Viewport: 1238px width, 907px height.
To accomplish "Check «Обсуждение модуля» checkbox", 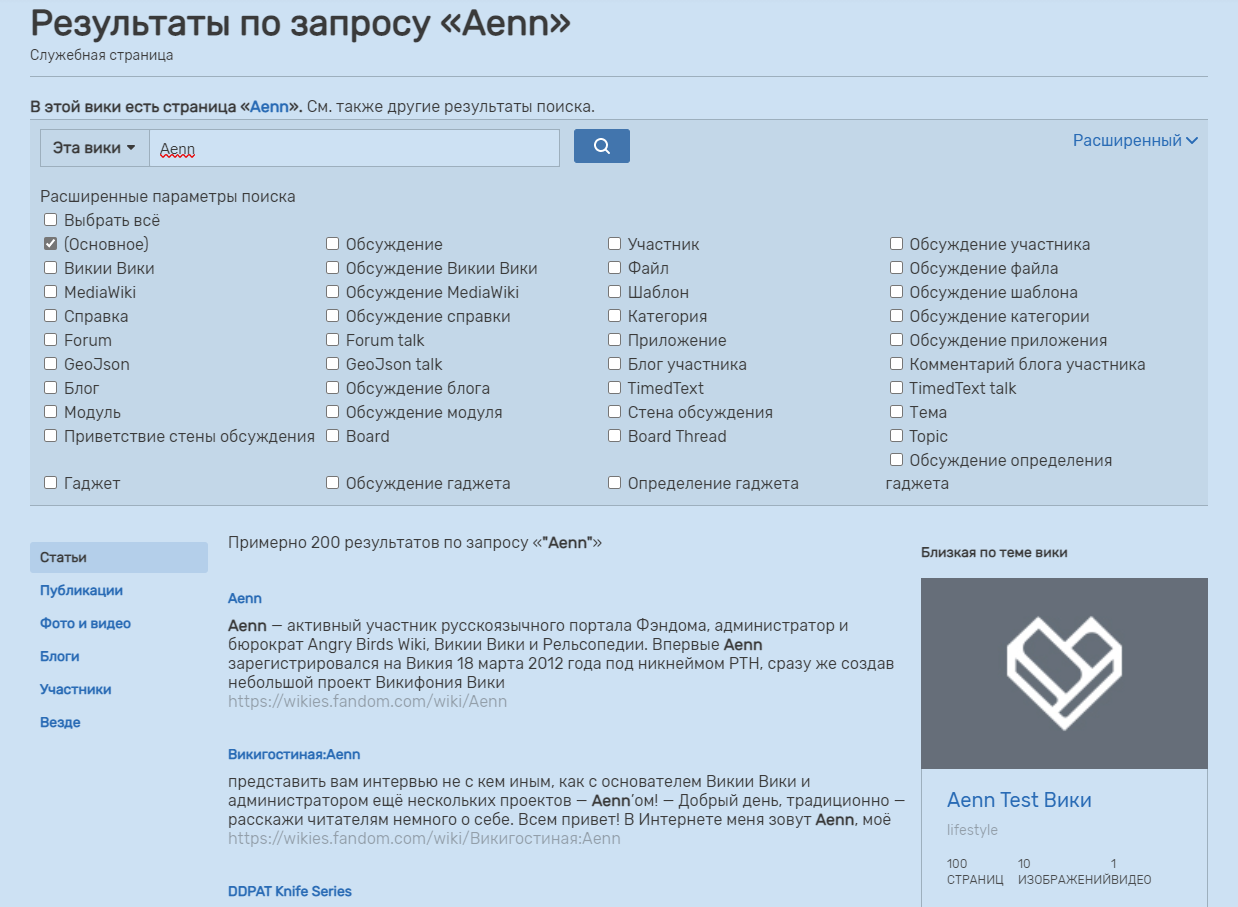I will click(332, 412).
